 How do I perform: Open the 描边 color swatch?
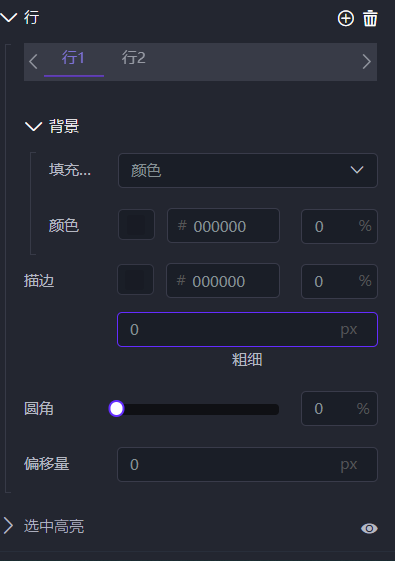(x=136, y=279)
